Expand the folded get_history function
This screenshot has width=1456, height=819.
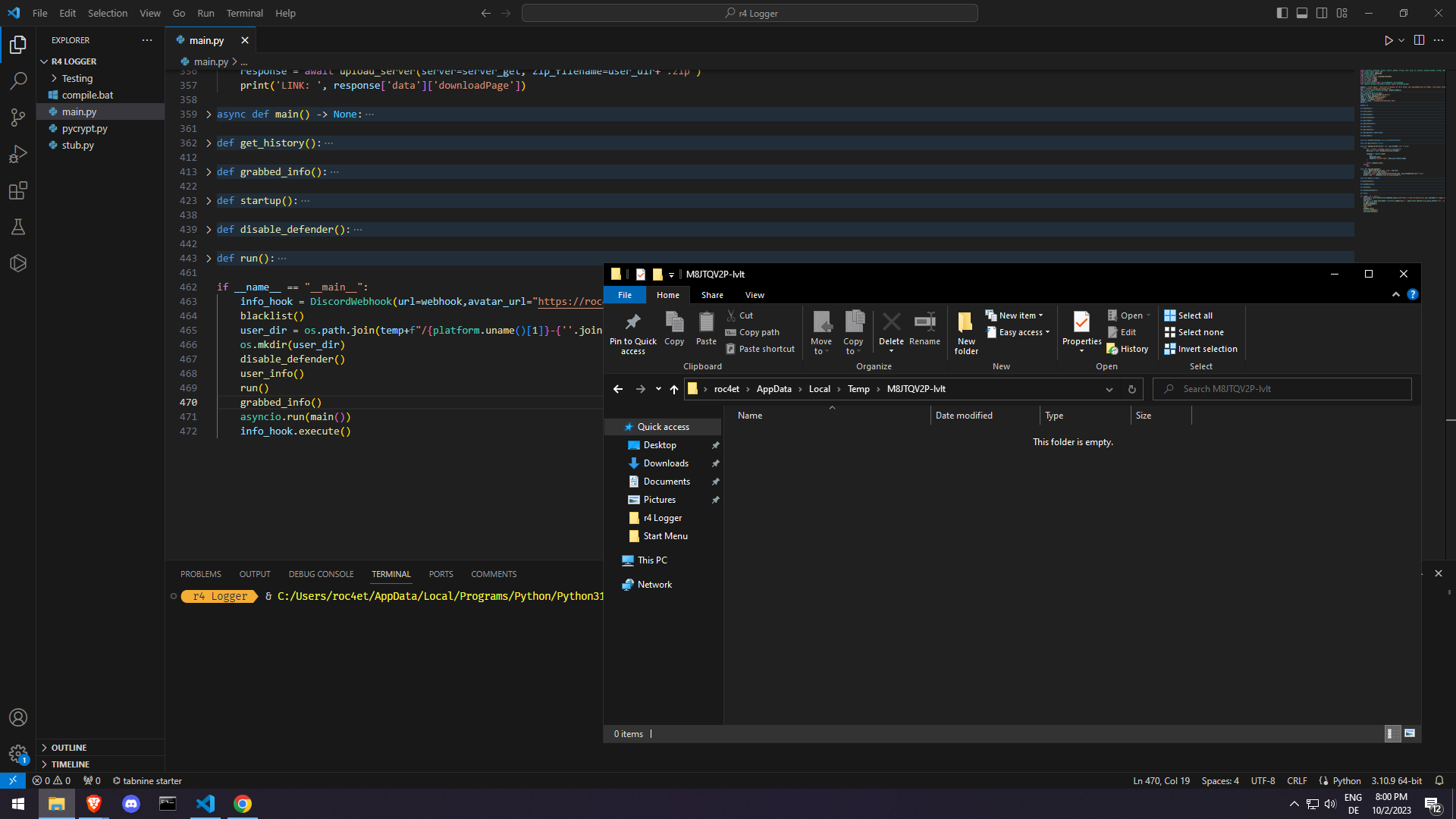(209, 143)
